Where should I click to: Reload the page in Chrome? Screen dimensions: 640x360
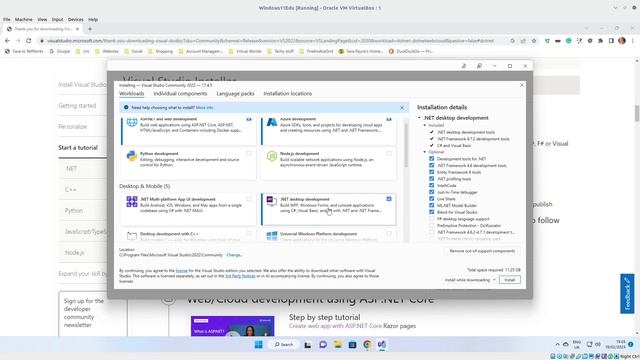click(29, 41)
